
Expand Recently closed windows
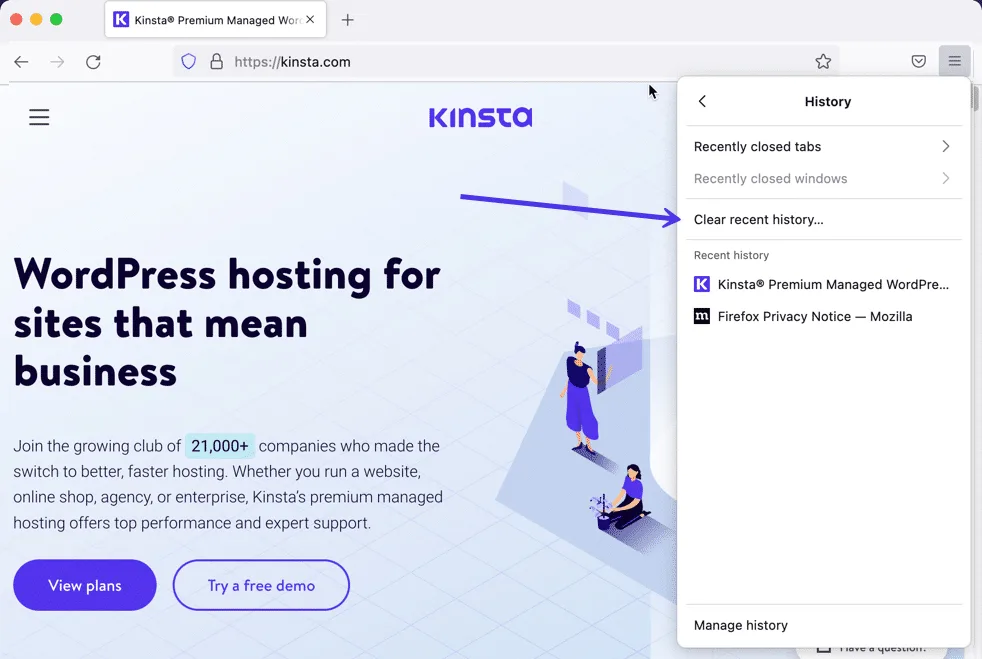coord(824,179)
